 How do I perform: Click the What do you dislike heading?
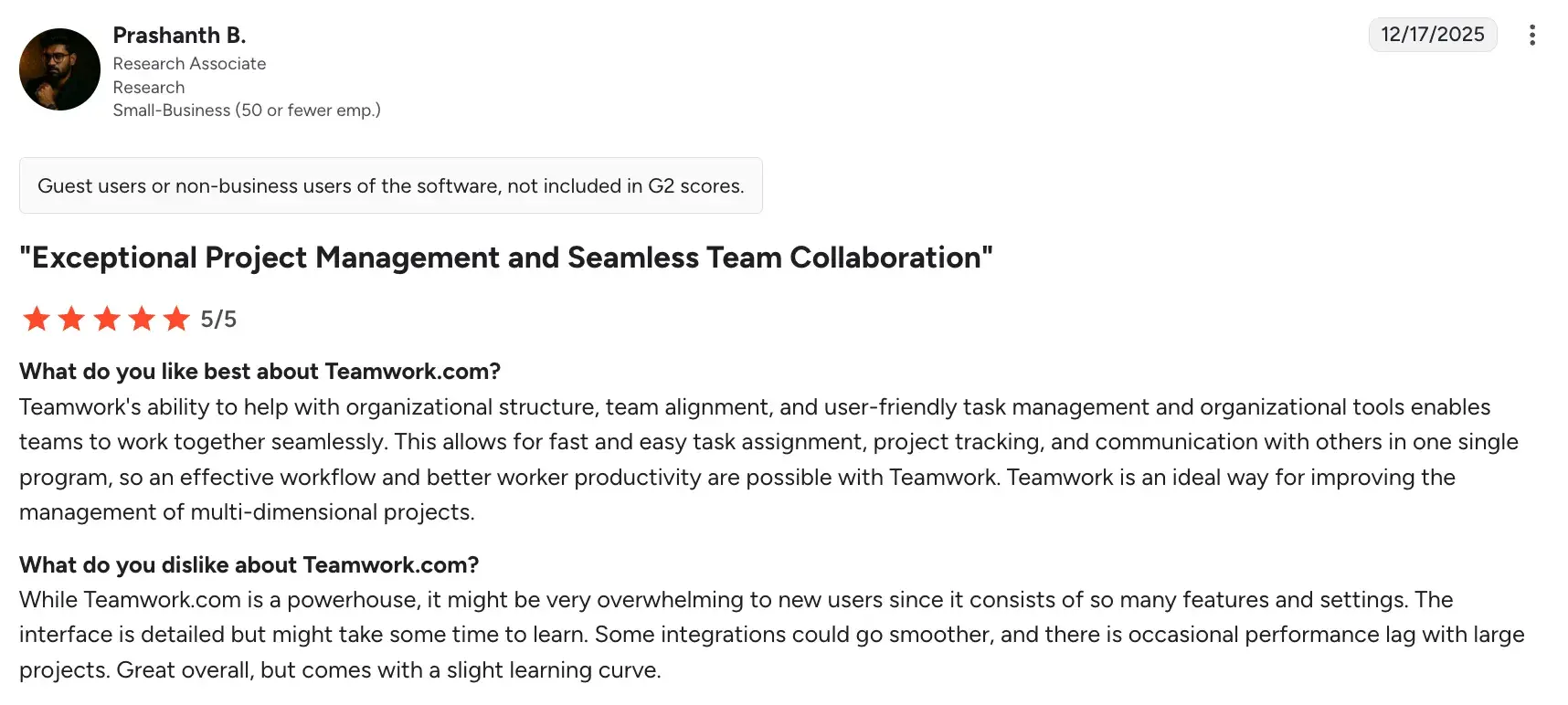click(x=249, y=564)
